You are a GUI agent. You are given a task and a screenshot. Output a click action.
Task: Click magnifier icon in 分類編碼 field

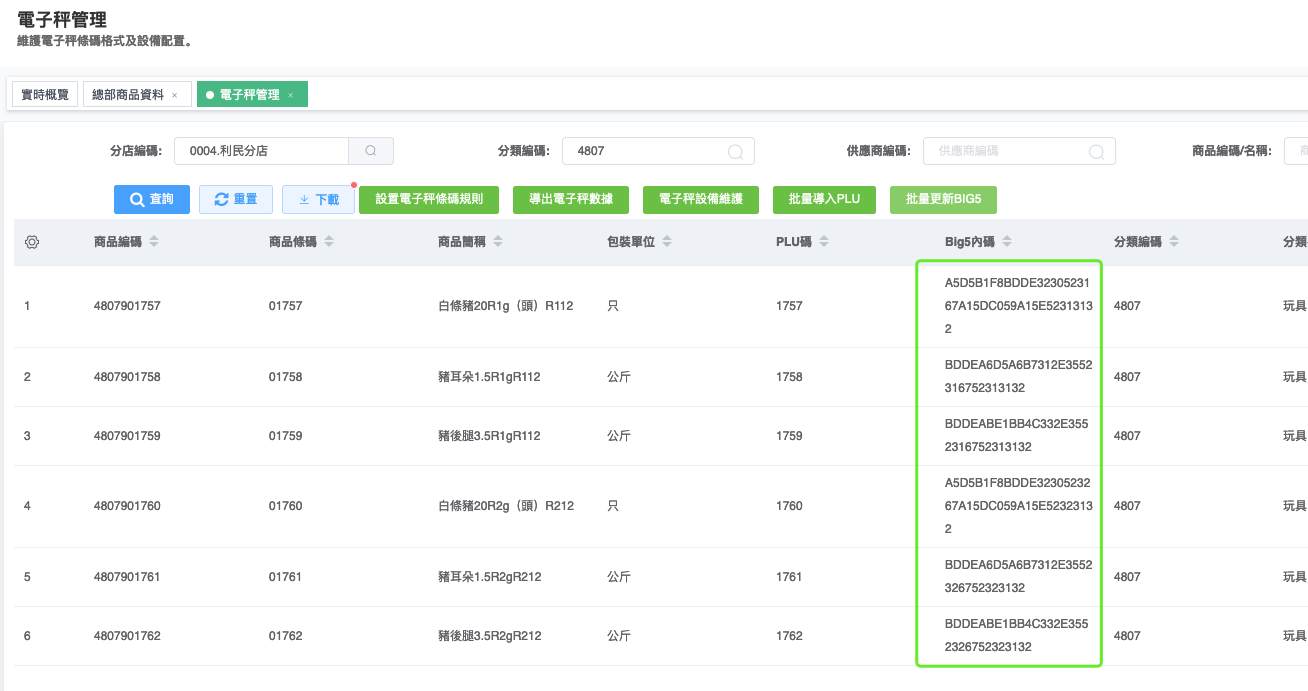click(x=735, y=152)
